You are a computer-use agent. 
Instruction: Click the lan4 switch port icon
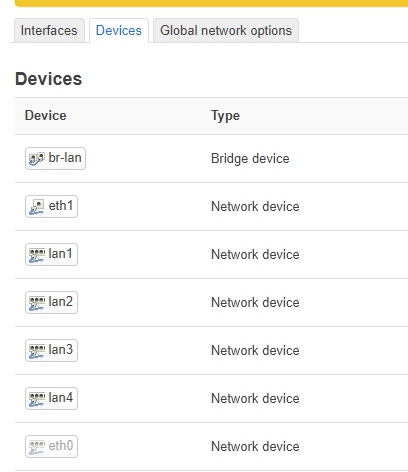(37, 399)
